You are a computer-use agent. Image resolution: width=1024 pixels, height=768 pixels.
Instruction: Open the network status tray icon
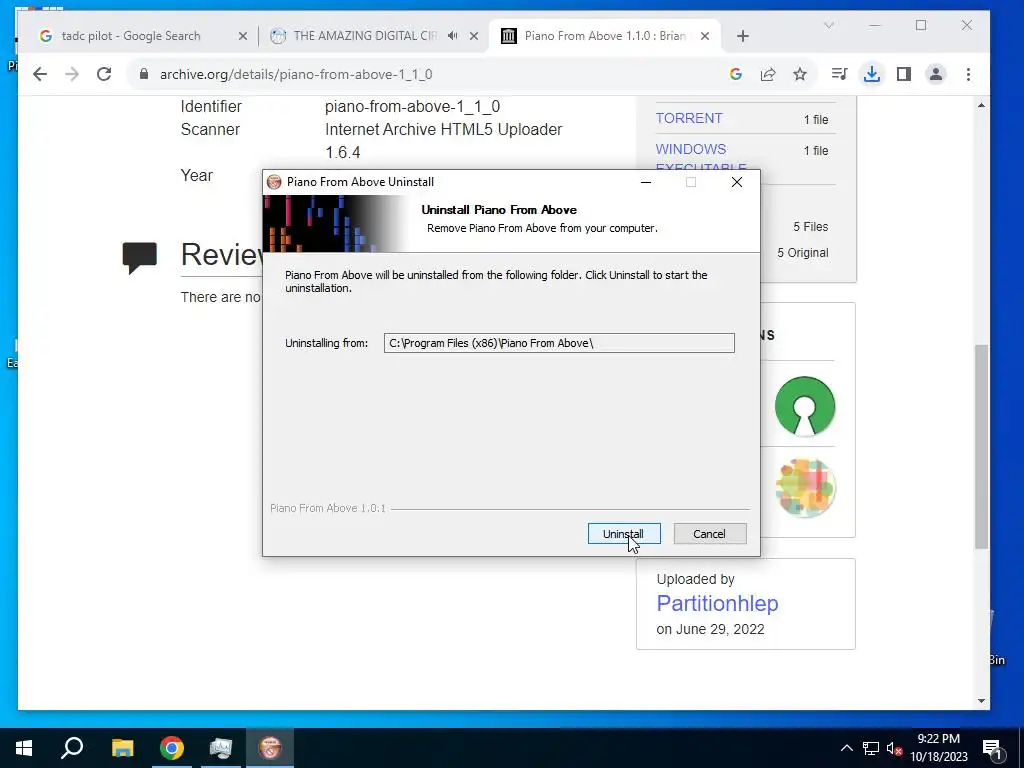pos(871,748)
